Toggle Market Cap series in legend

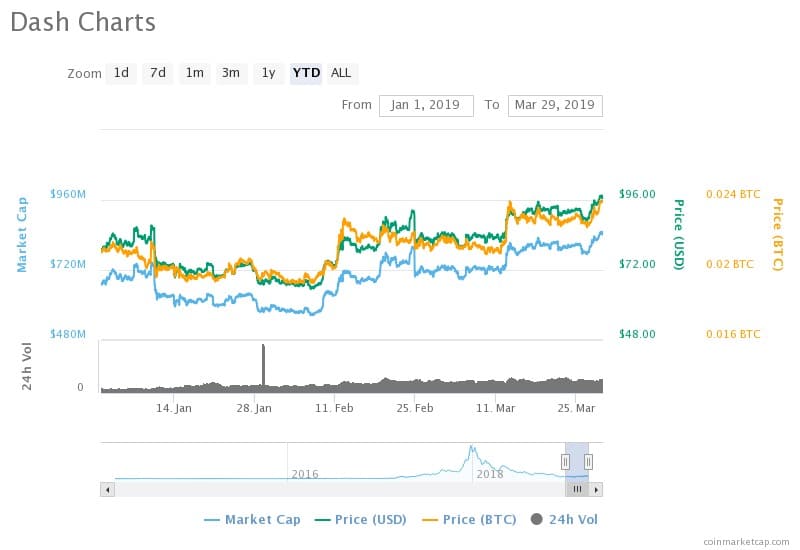[253, 520]
